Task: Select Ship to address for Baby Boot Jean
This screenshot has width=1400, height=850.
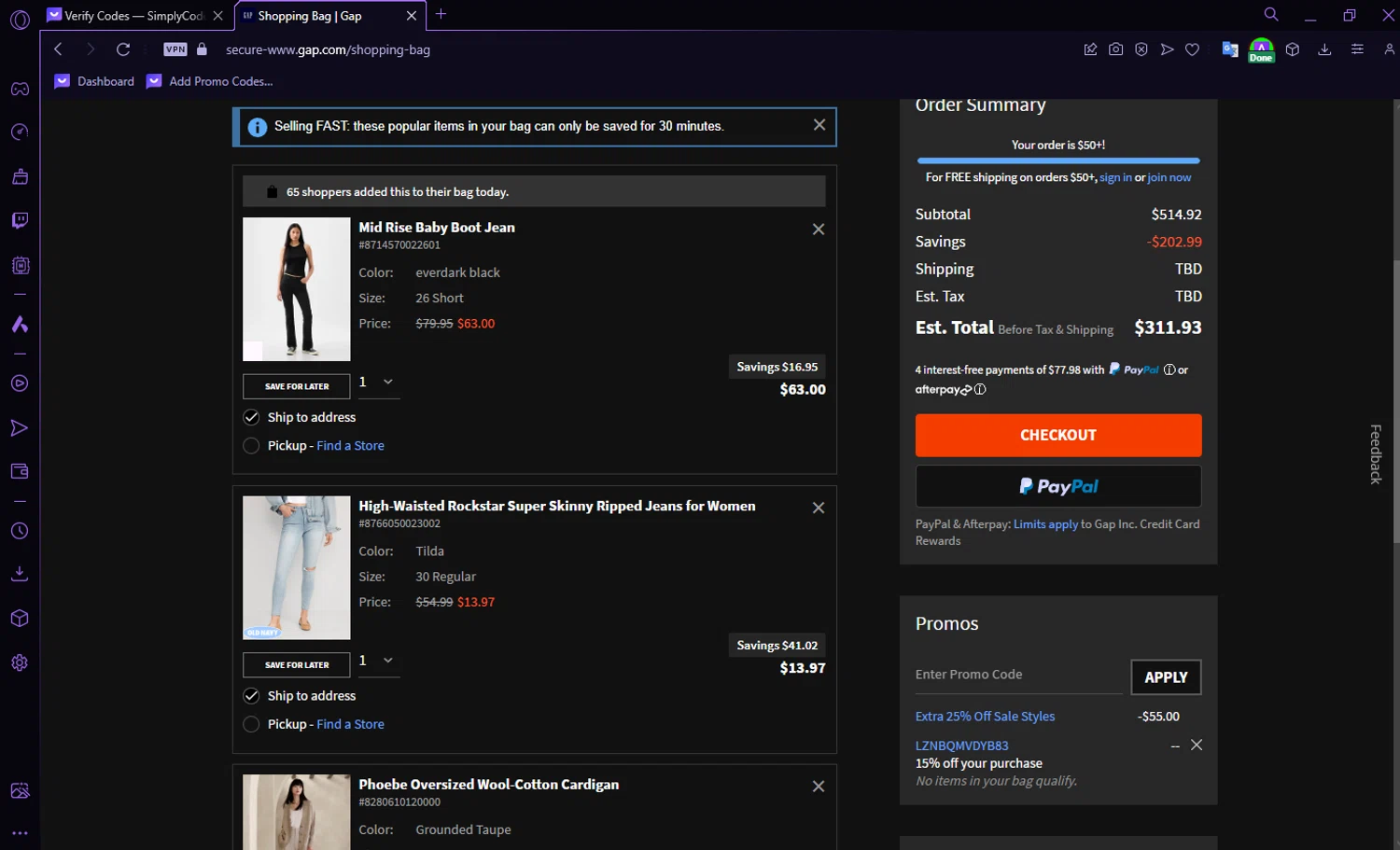Action: (x=251, y=417)
